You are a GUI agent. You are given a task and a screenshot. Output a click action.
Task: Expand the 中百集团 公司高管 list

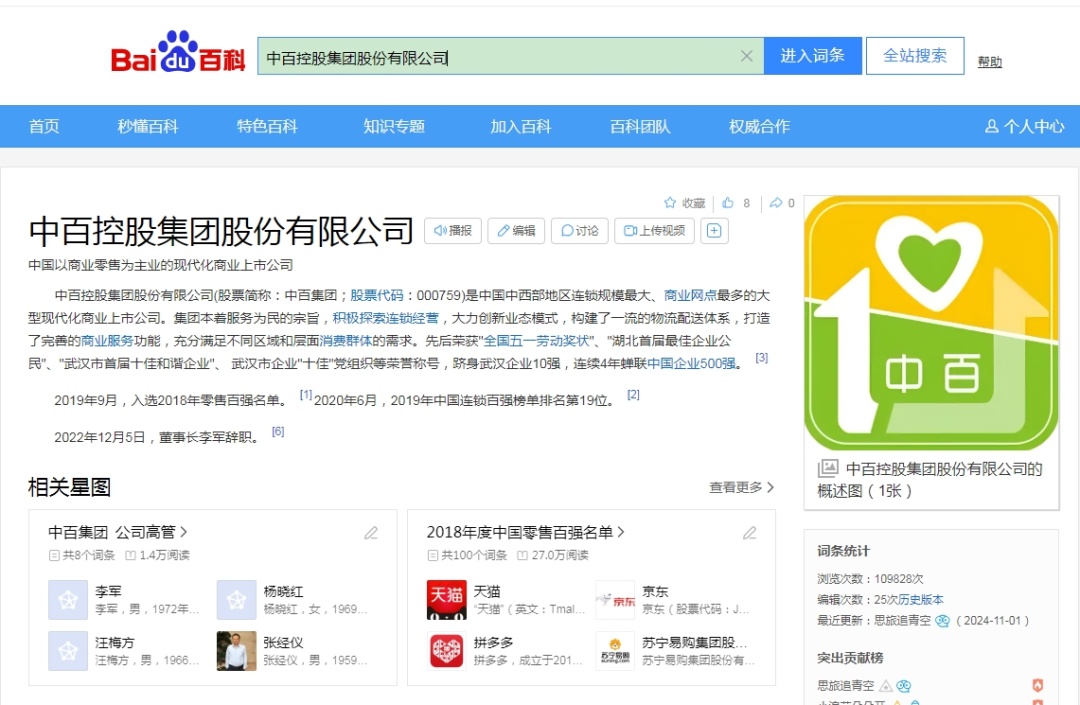tap(118, 532)
